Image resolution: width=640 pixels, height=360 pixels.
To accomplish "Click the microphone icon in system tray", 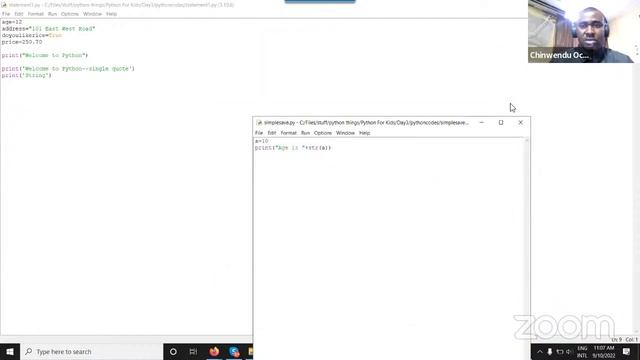I will pyautogui.click(x=550, y=351).
